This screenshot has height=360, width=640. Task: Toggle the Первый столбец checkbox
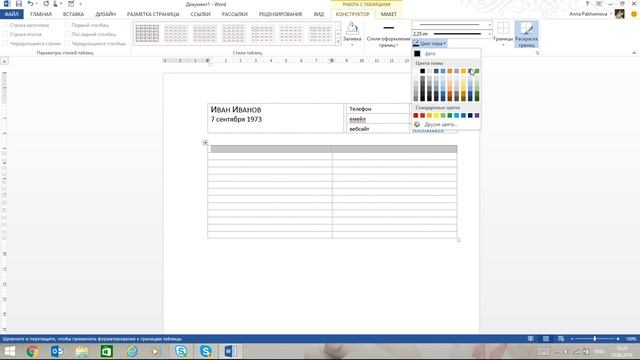tap(67, 25)
